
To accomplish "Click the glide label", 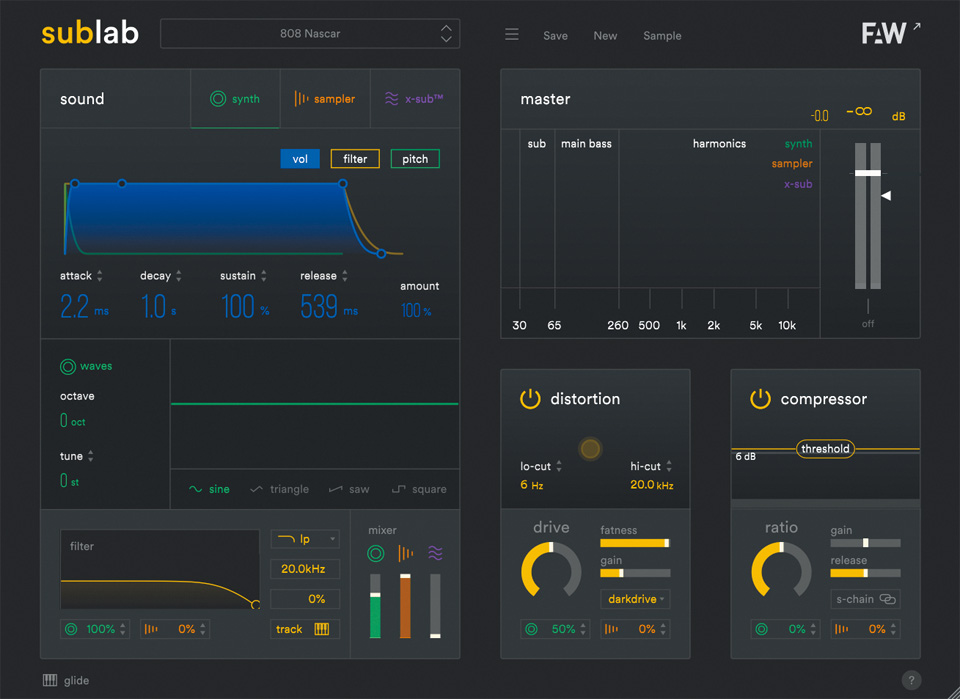I will click(77, 681).
